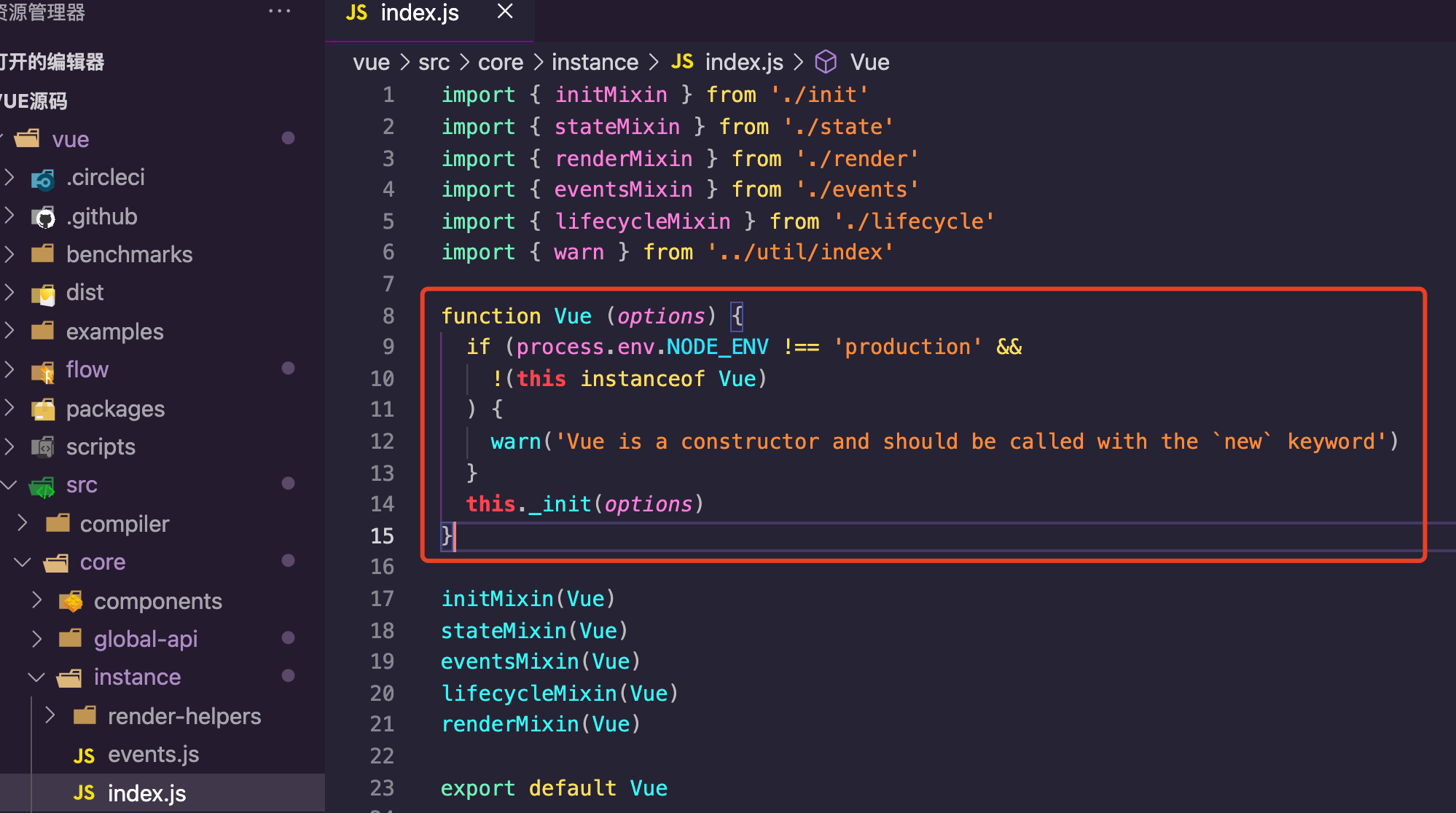Click the .github folder icon

pos(43,217)
